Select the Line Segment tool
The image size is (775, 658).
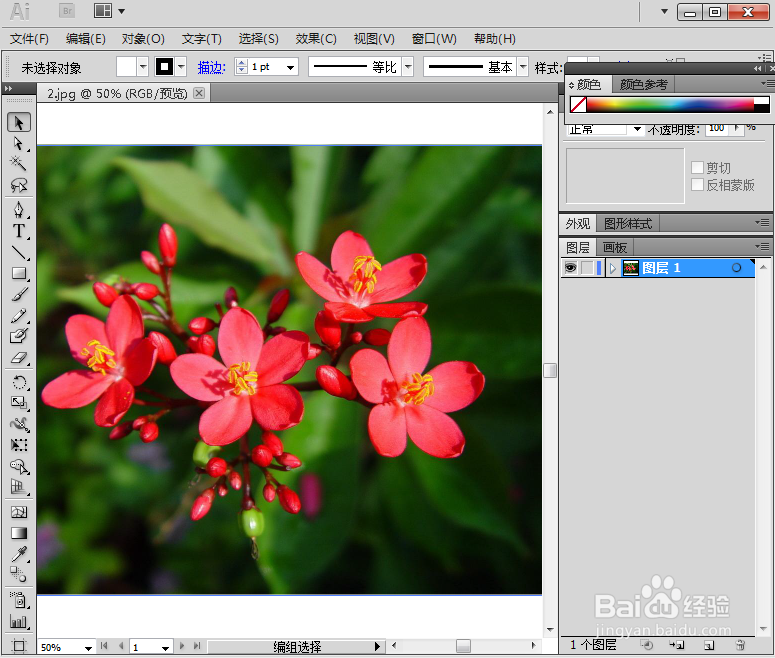tap(19, 252)
